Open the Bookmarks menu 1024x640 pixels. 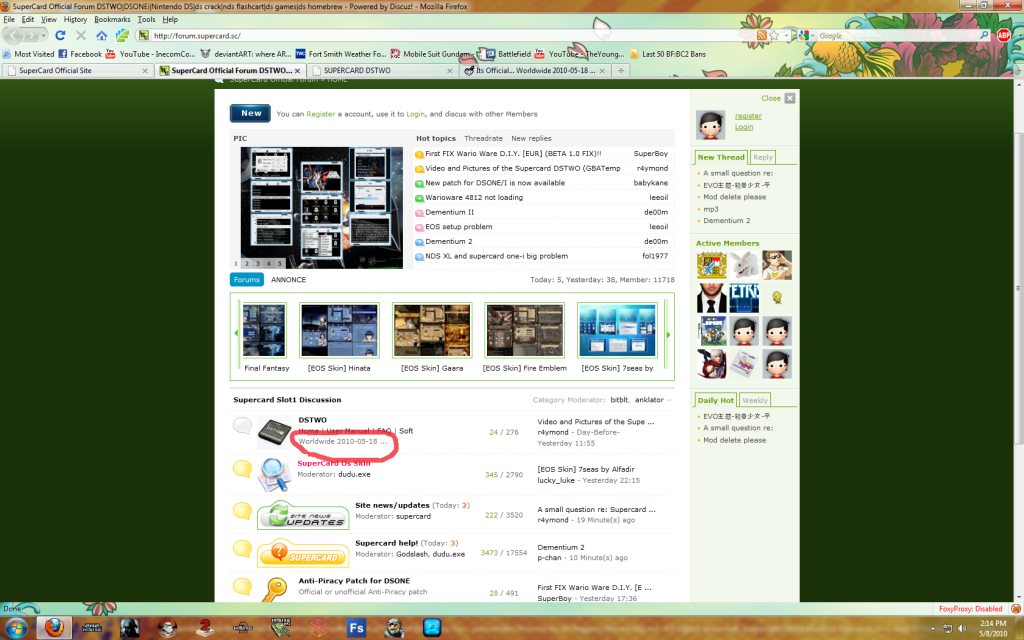pos(112,20)
